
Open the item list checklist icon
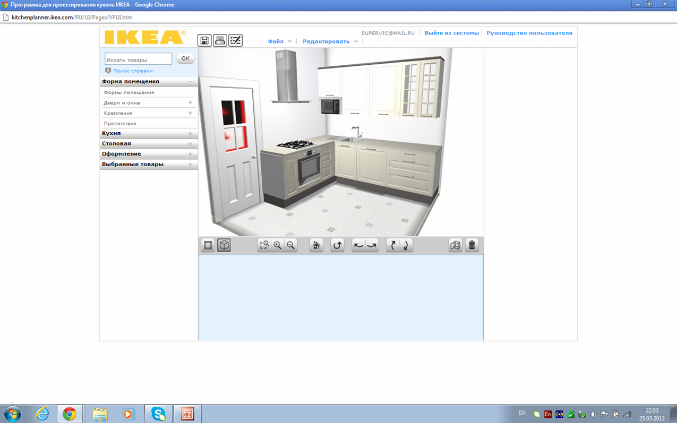point(236,40)
